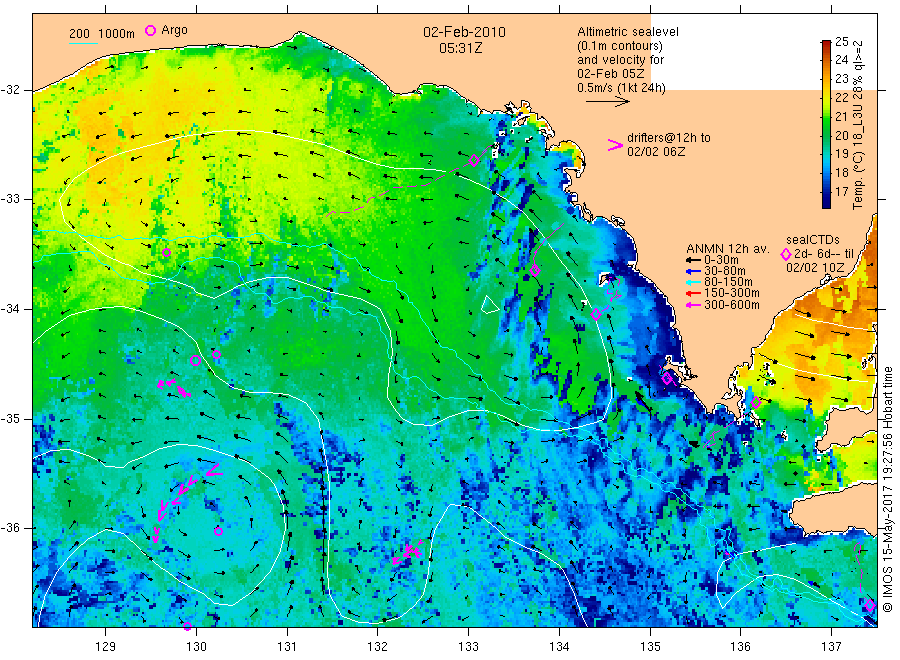The width and height of the screenshot is (900, 660).
Task: Click the seal CTD diamond in the bottom-right corner
Action: pos(870,605)
